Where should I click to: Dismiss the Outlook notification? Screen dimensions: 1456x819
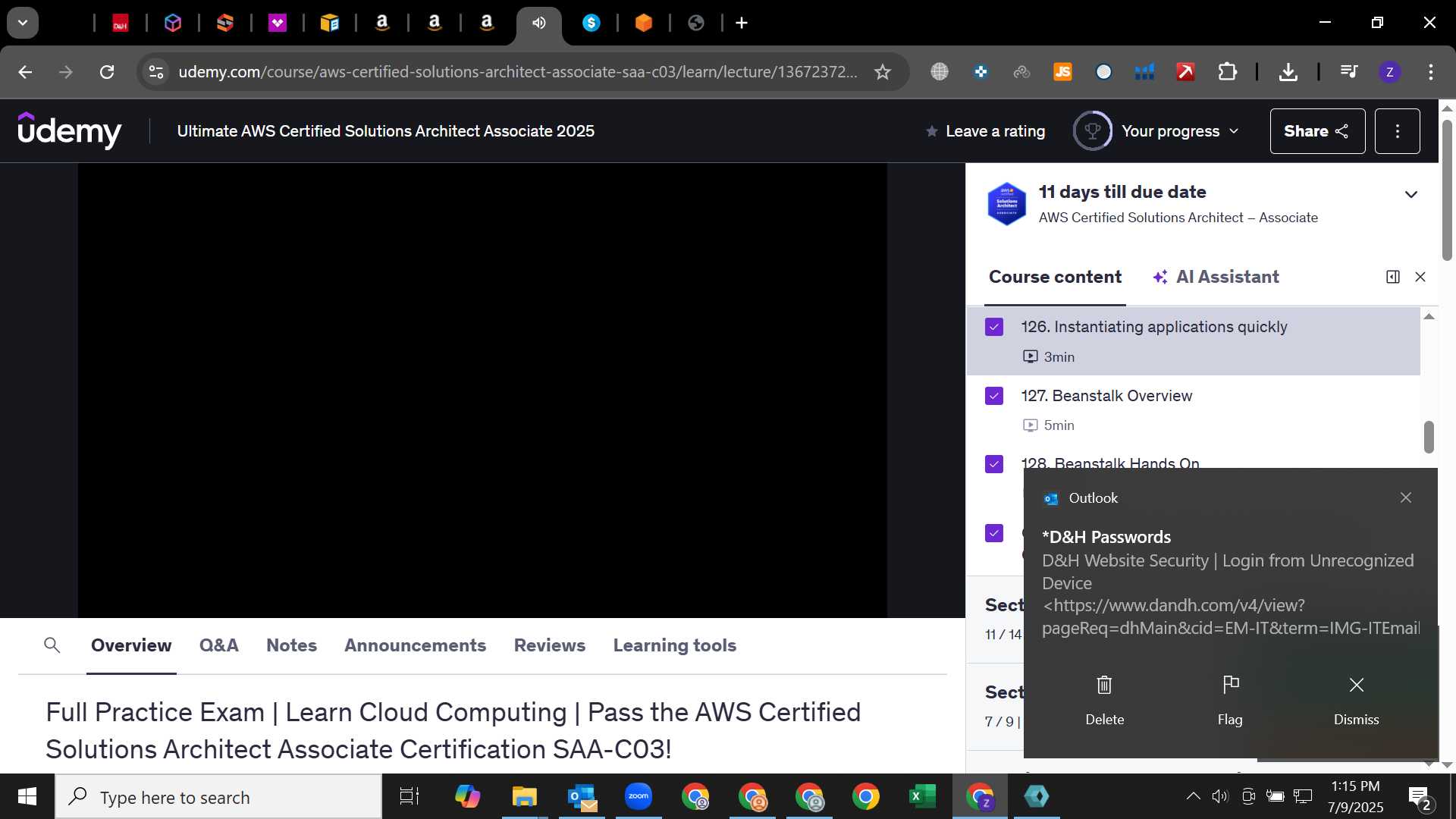[1356, 699]
